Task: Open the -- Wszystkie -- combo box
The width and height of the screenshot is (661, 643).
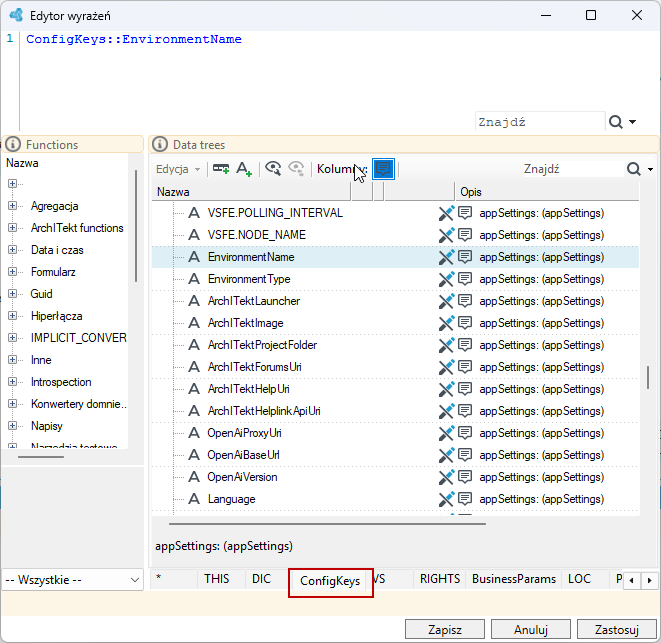Action: [x=73, y=580]
